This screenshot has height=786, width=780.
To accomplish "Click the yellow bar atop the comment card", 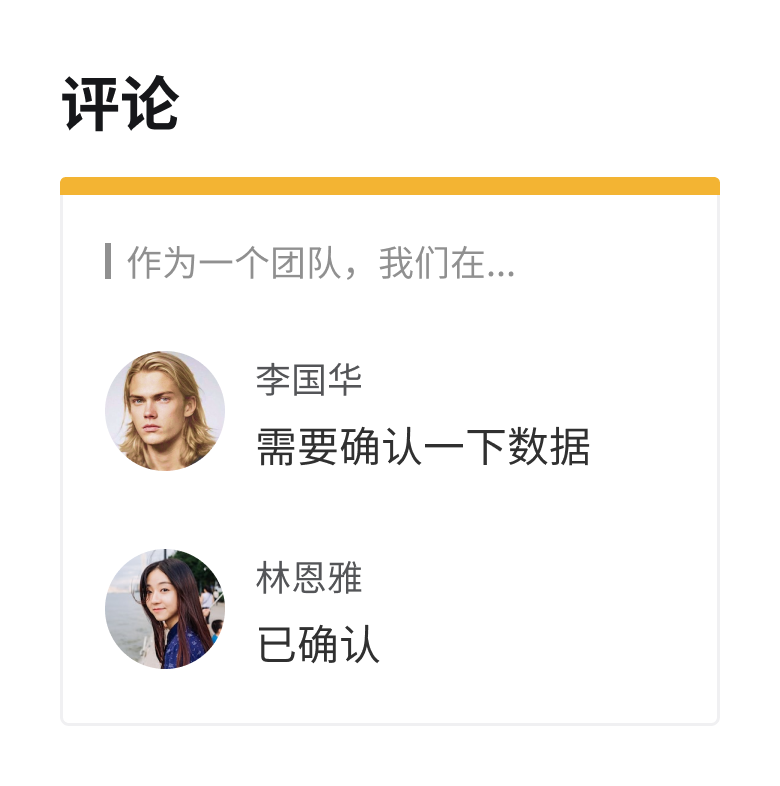I will pyautogui.click(x=390, y=186).
